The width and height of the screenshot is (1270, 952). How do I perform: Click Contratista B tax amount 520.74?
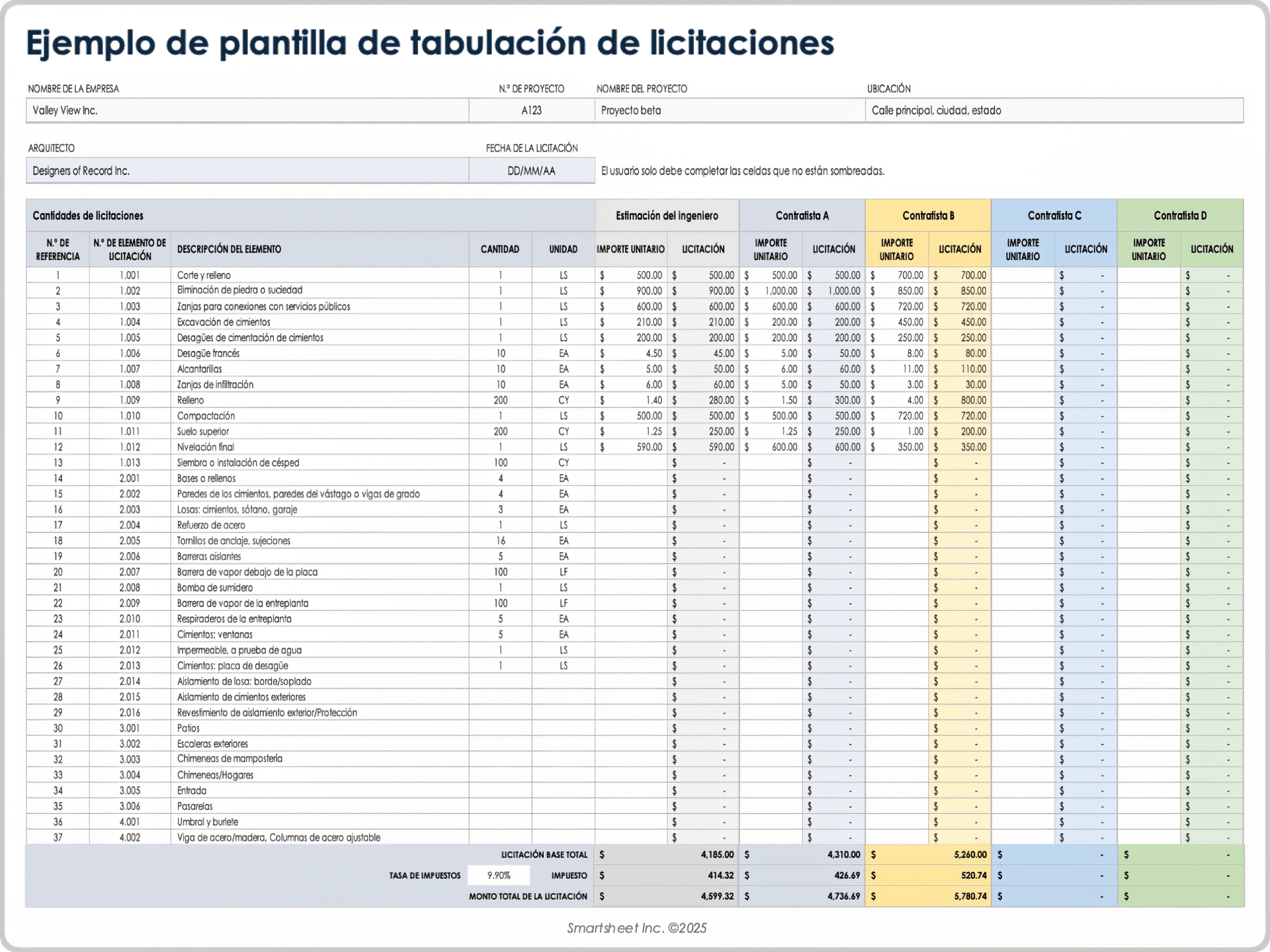(928, 875)
